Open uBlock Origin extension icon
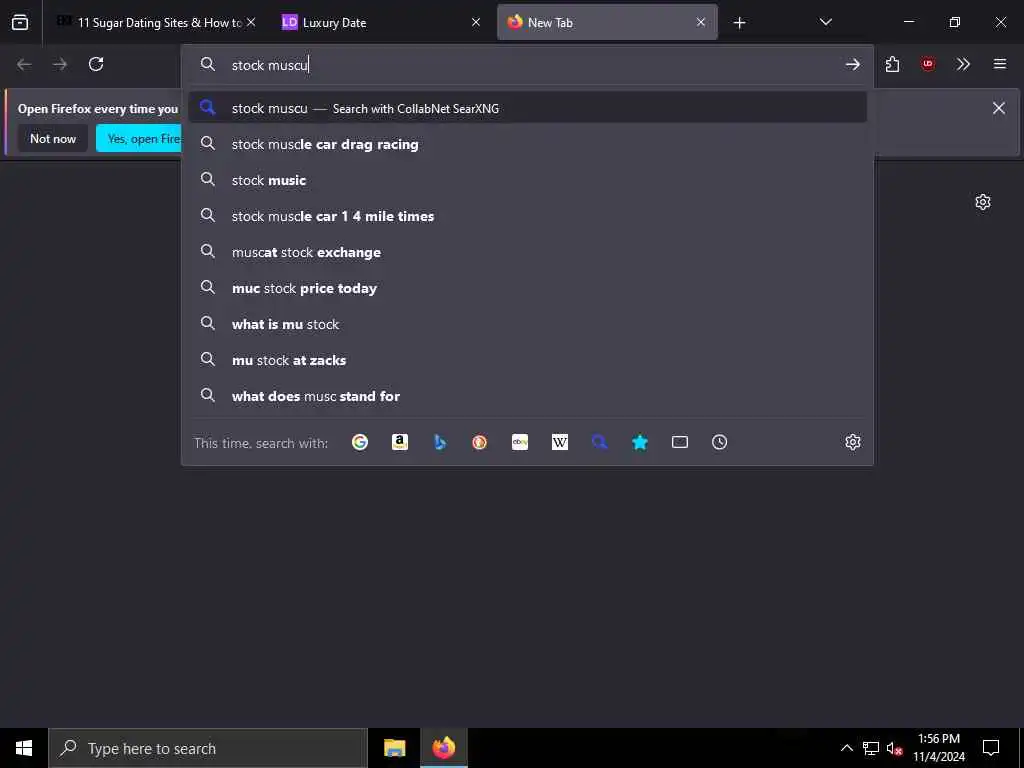 tap(928, 64)
